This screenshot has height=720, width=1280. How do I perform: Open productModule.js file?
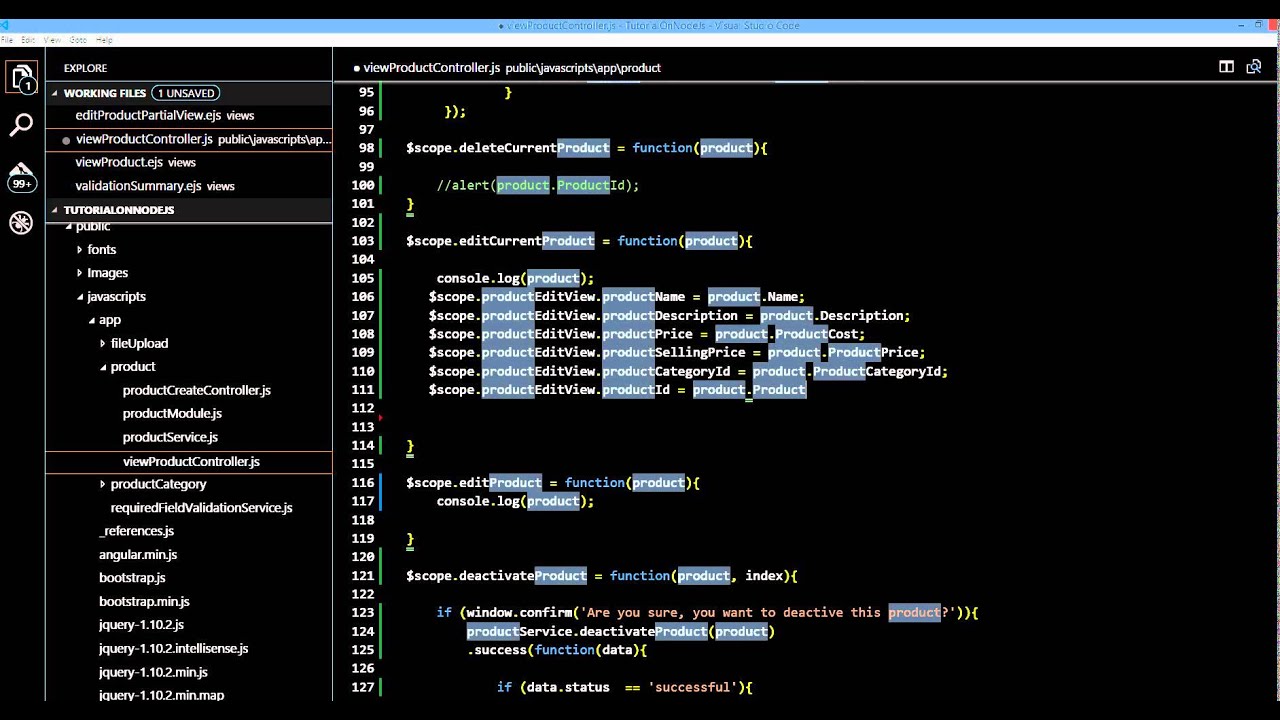[x=172, y=413]
